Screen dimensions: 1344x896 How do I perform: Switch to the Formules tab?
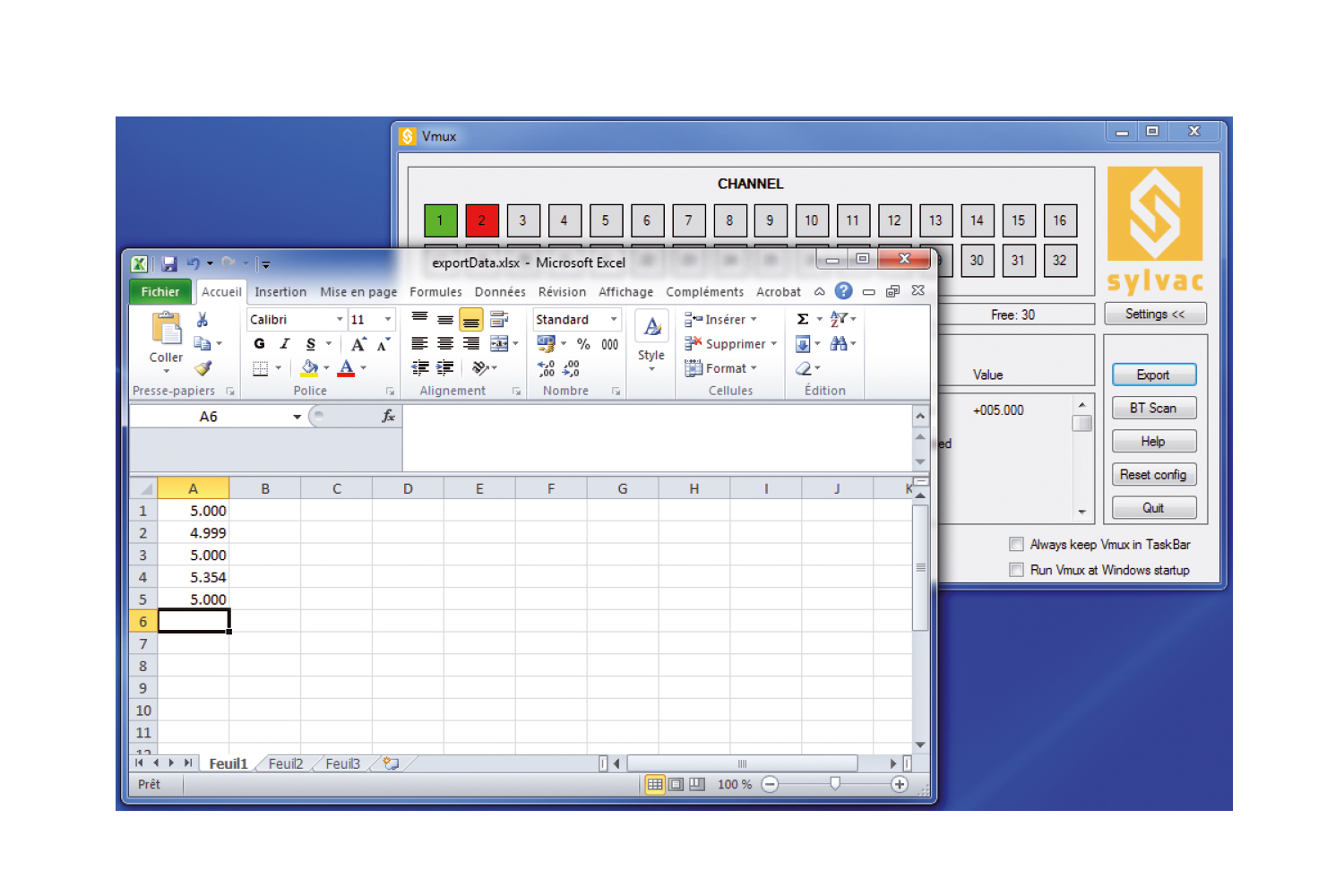tap(436, 292)
